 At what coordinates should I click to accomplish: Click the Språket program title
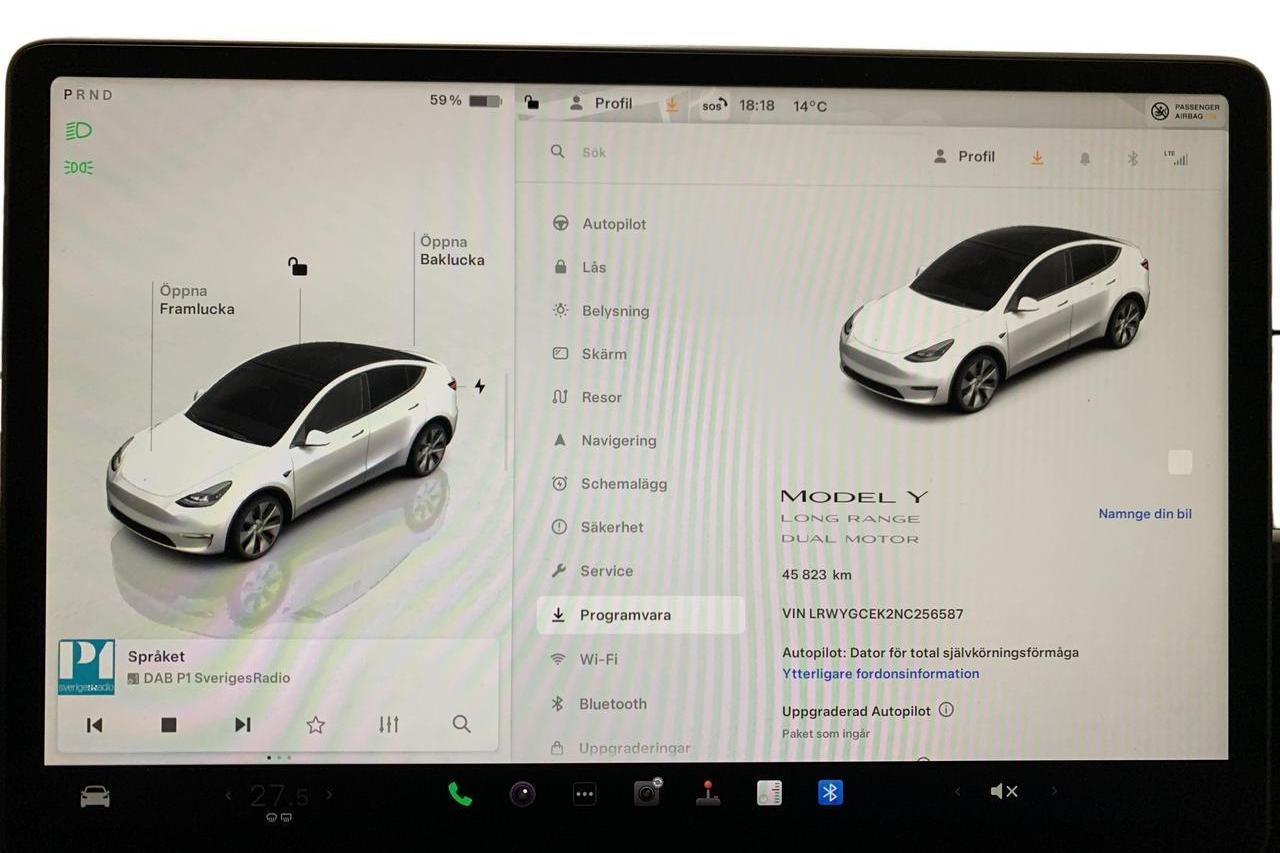156,657
